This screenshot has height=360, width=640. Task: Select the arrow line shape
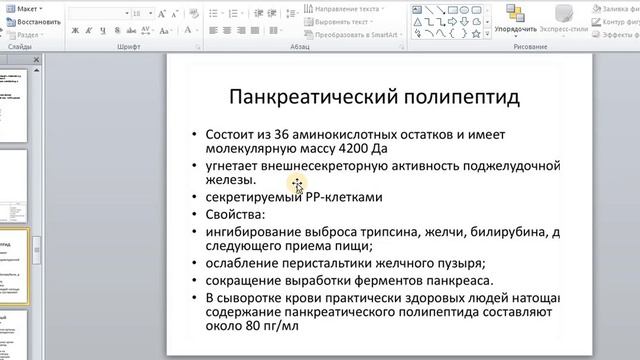tap(441, 10)
